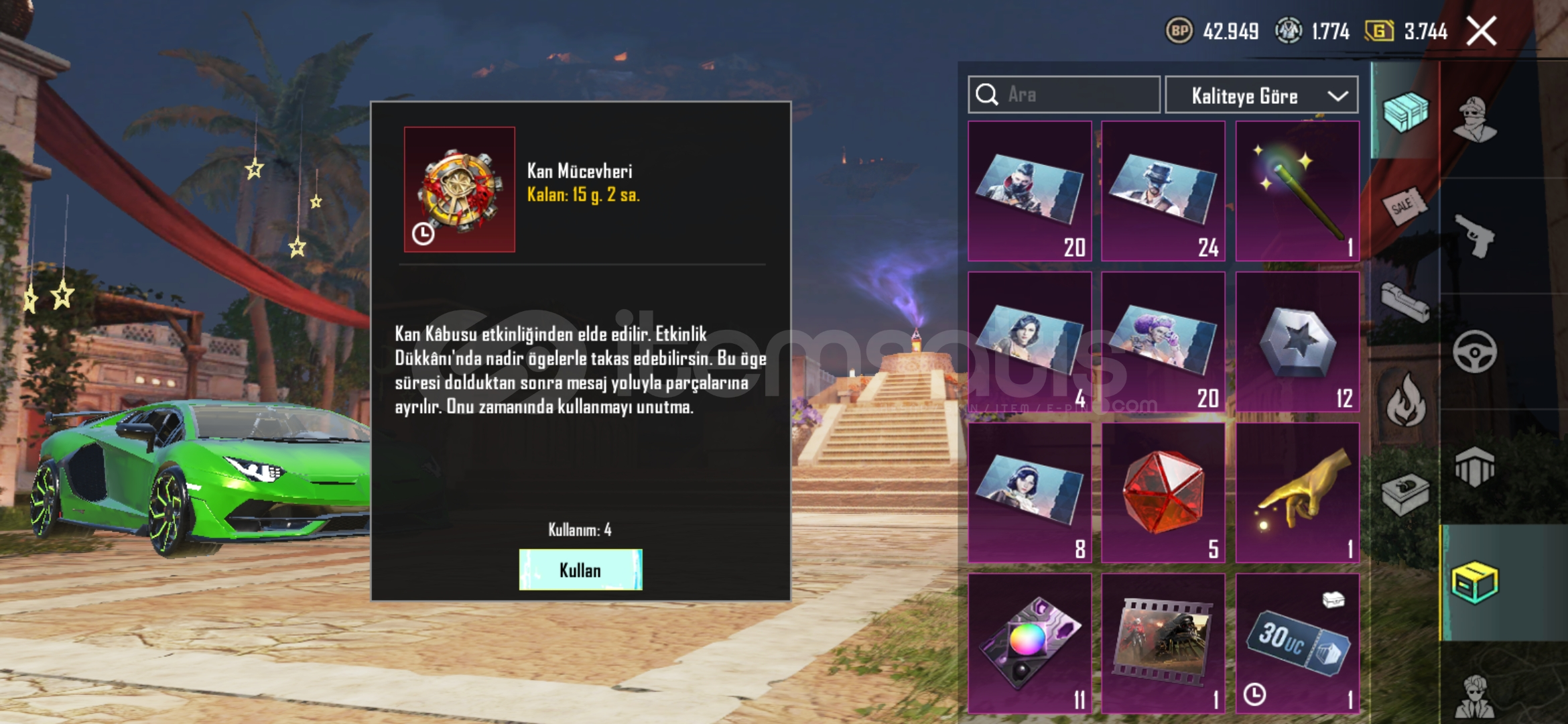Click the Ara search field
Image resolution: width=1568 pixels, height=724 pixels.
point(1064,95)
